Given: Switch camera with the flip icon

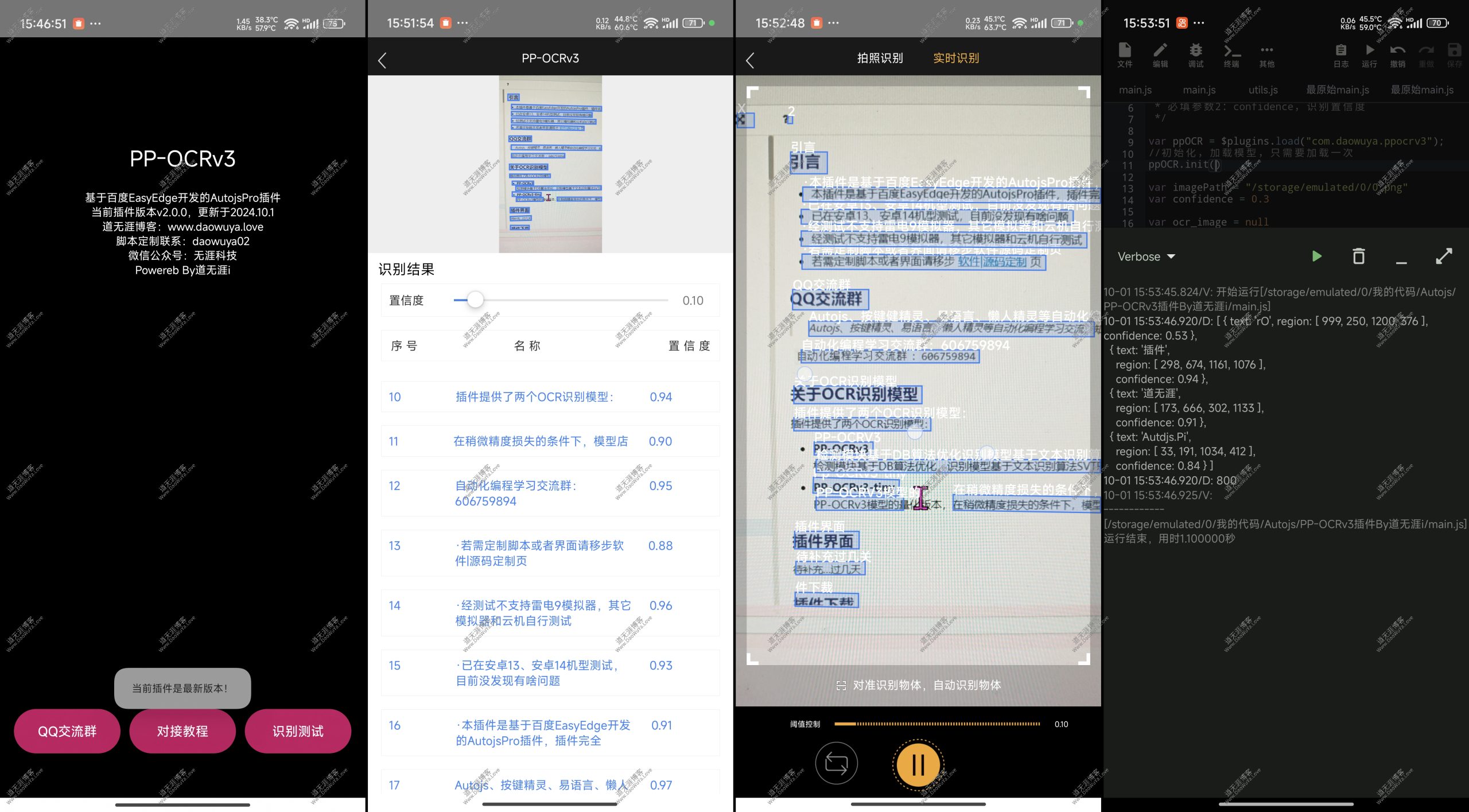Looking at the screenshot, I should tap(836, 764).
